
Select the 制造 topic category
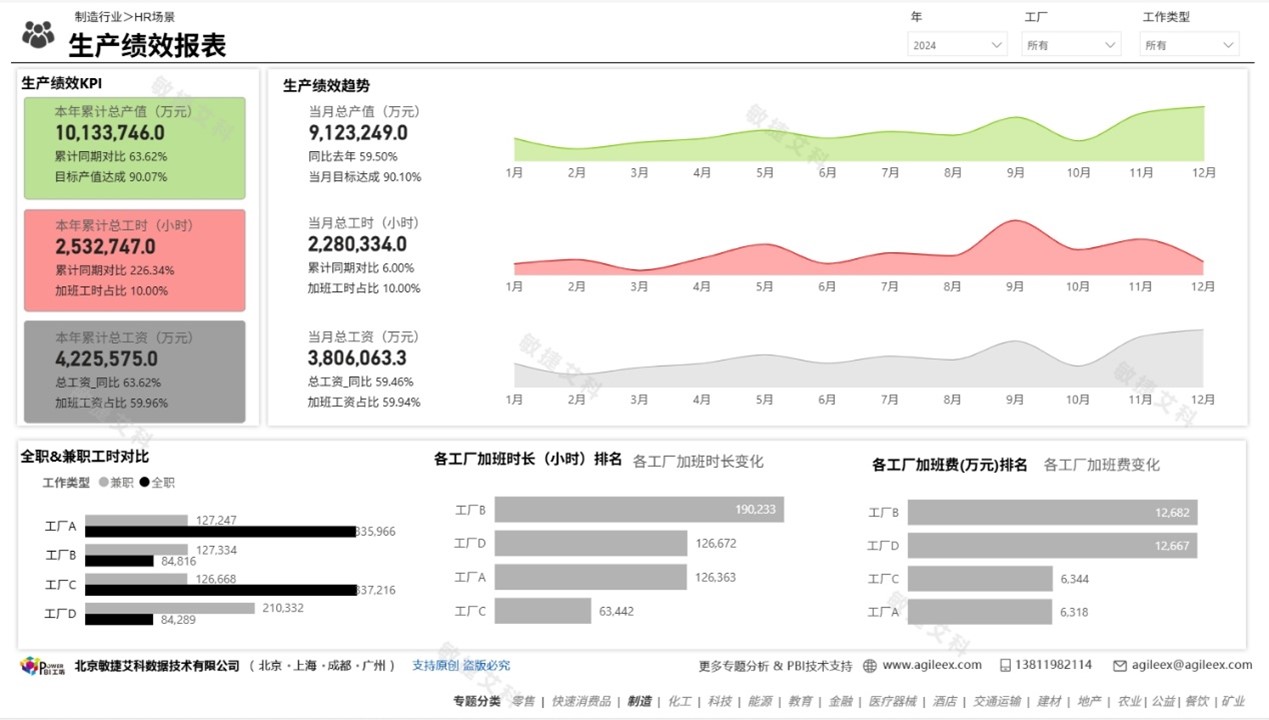click(639, 701)
